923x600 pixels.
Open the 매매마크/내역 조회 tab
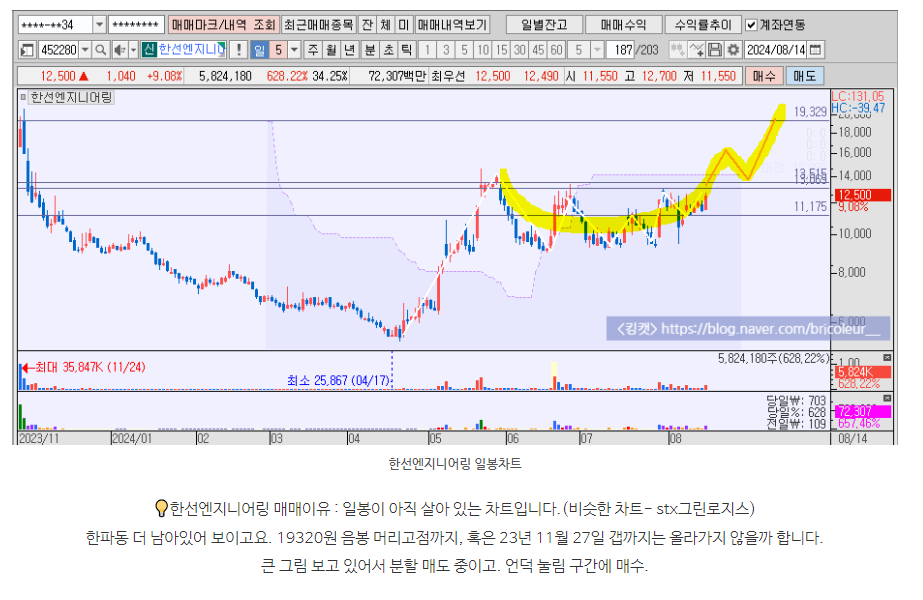pos(223,25)
